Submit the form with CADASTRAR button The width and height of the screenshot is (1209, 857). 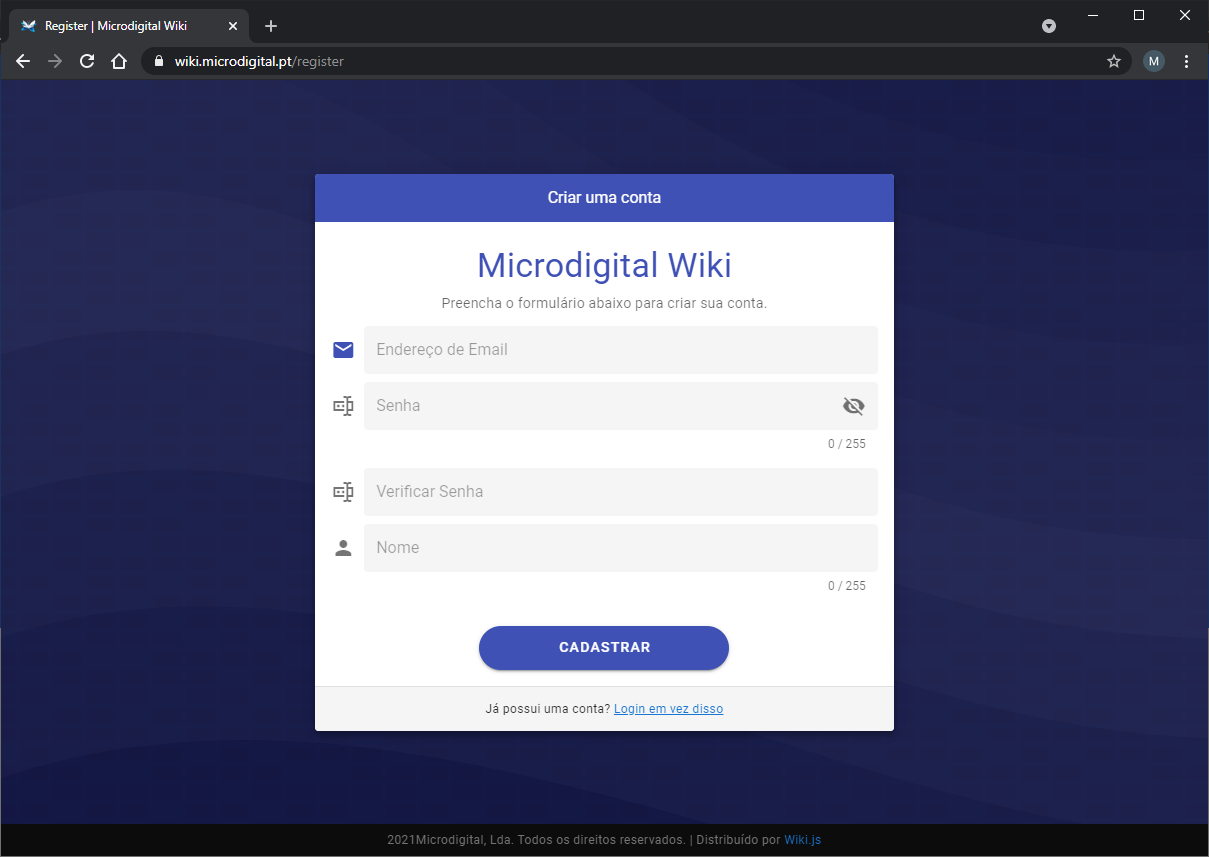point(604,648)
